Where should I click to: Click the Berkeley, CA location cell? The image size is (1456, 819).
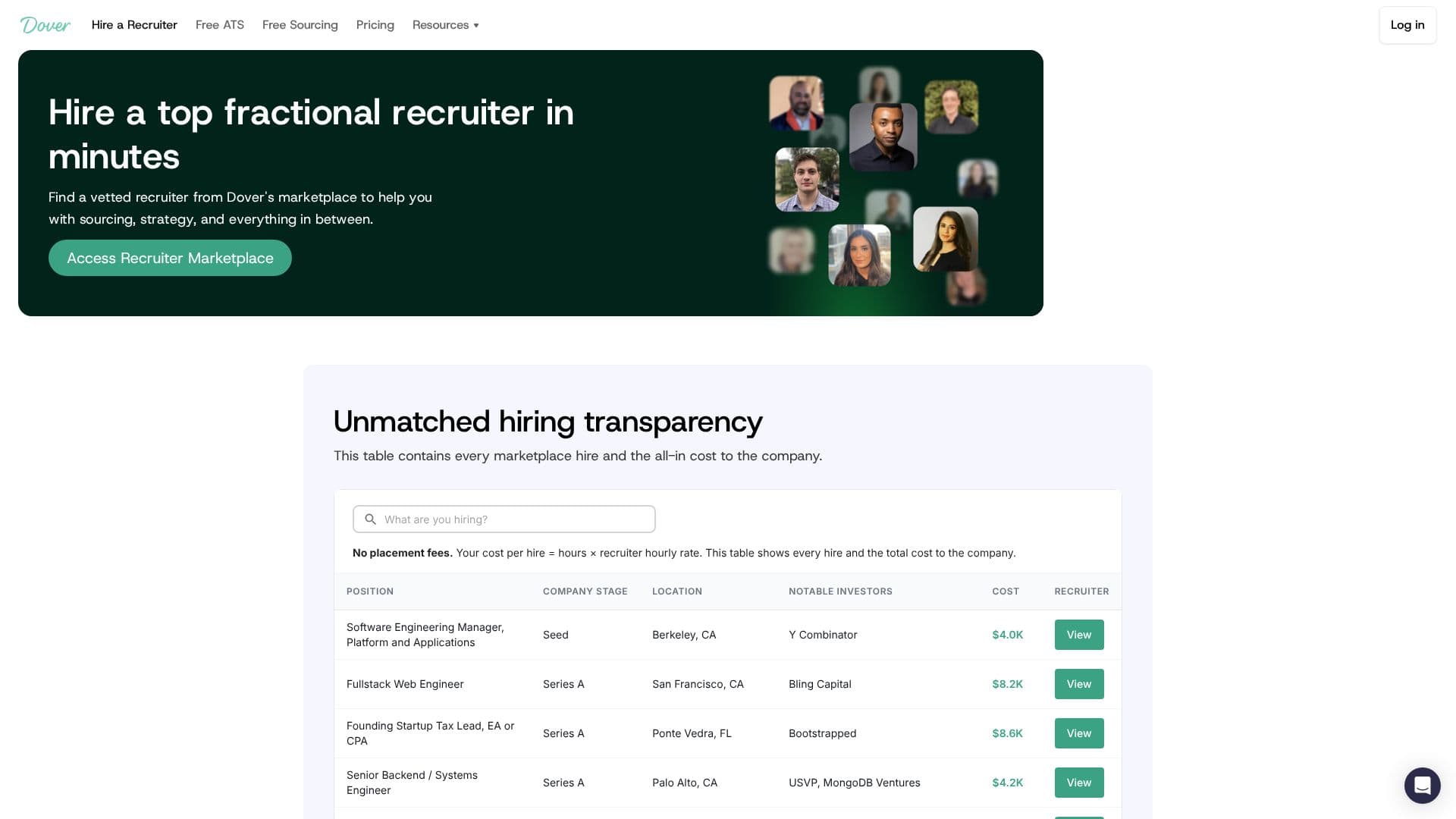click(684, 635)
